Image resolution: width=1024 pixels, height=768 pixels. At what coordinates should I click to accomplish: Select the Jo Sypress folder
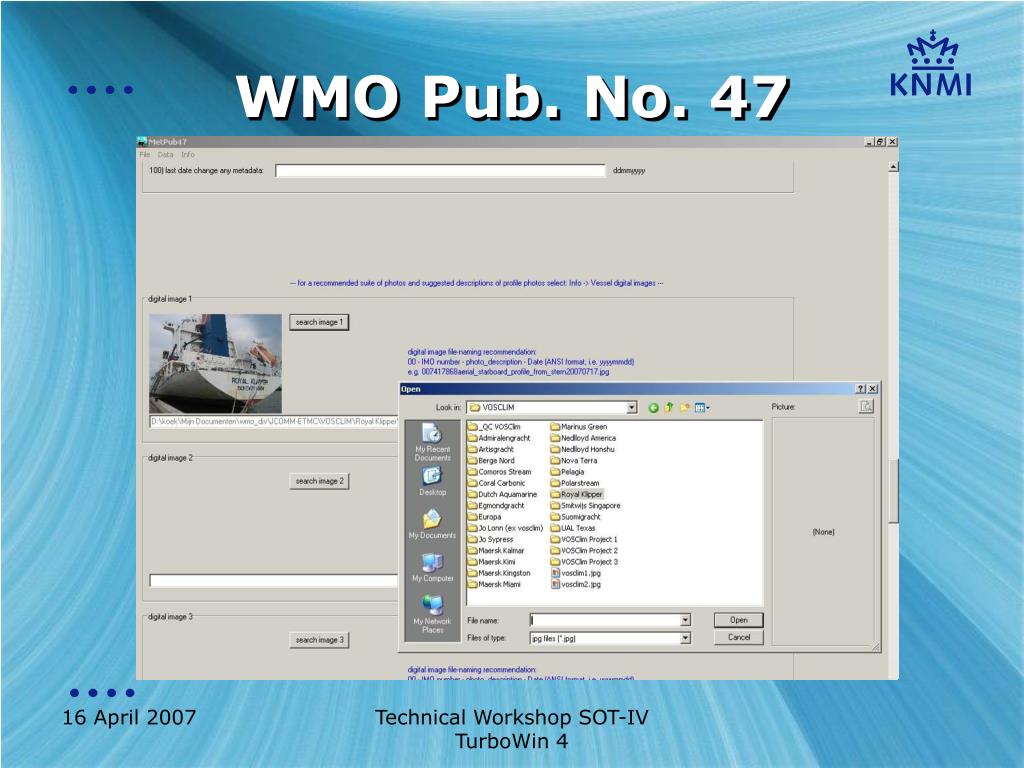coord(491,539)
